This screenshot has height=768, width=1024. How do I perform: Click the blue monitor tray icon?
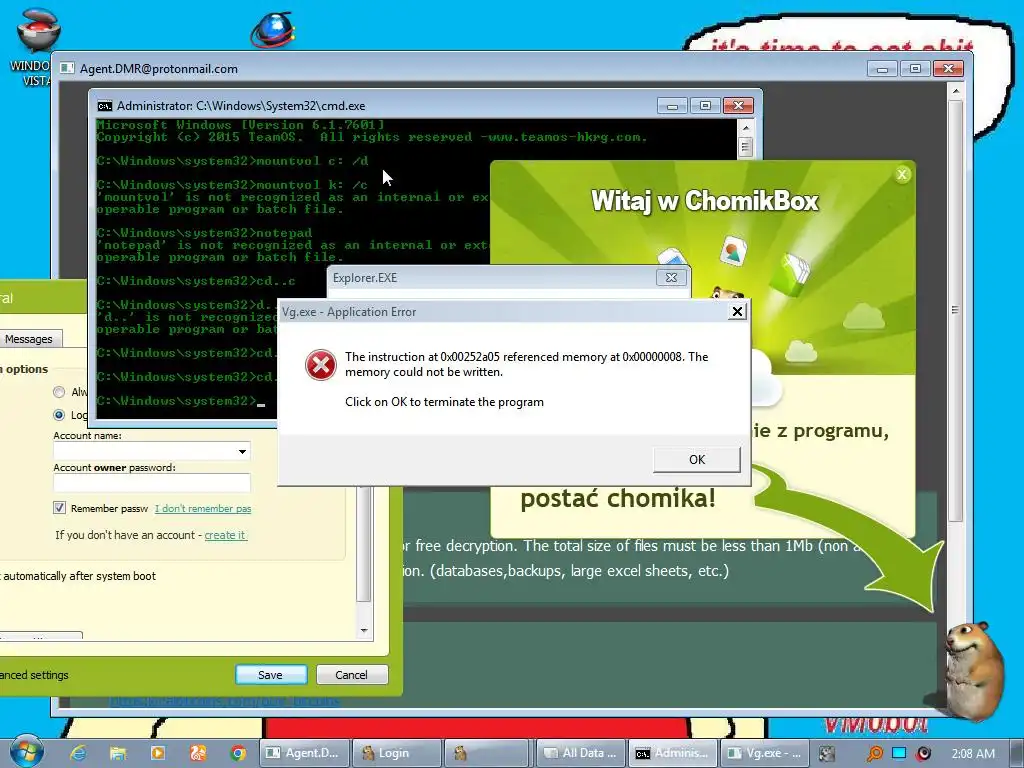899,753
